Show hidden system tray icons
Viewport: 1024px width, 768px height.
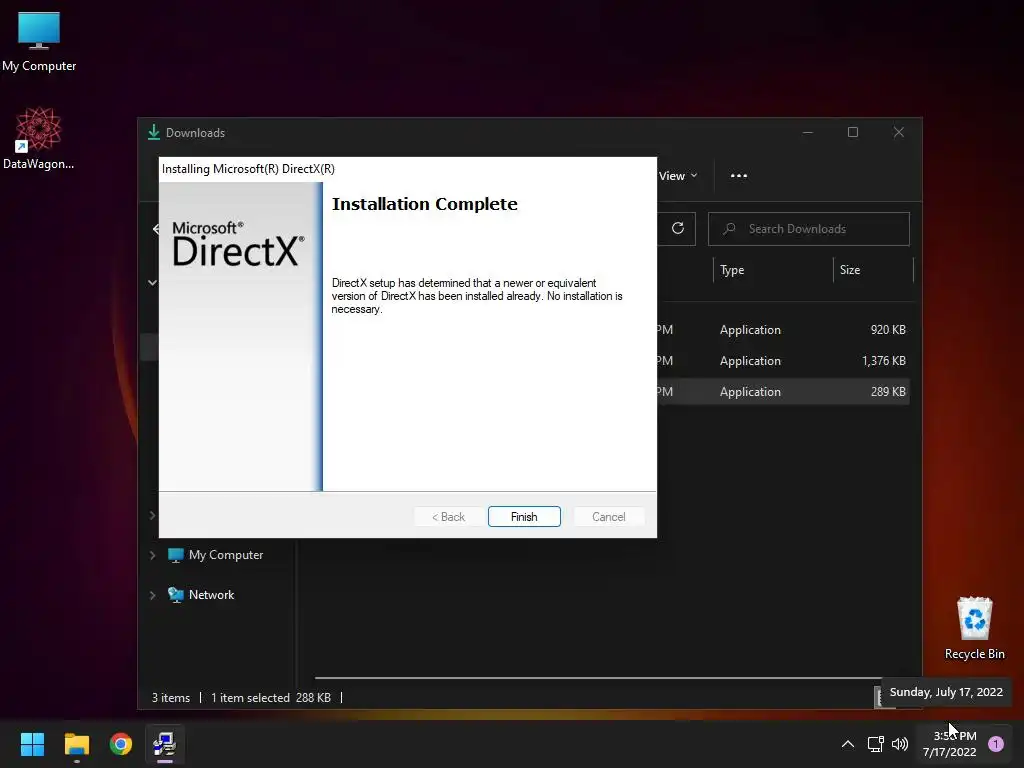click(x=848, y=744)
